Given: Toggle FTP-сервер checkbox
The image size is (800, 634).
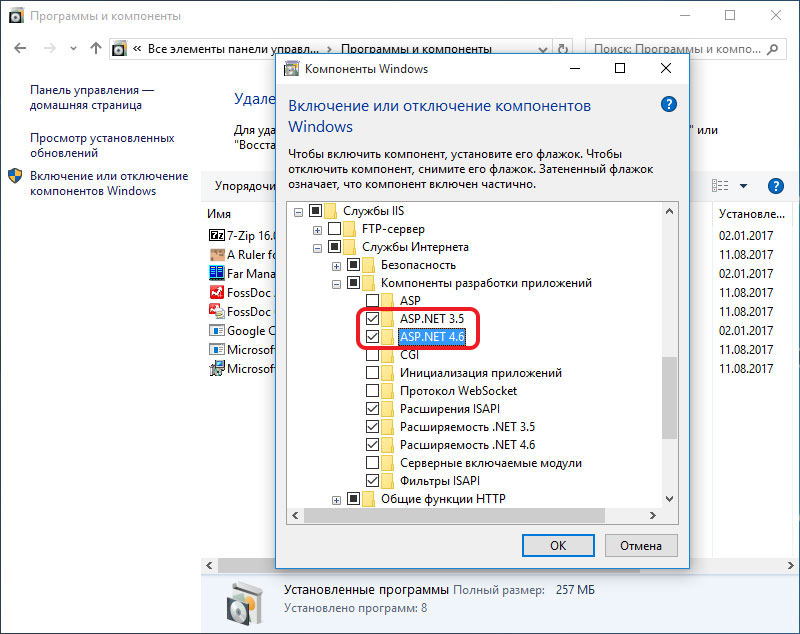Looking at the screenshot, I should (335, 229).
